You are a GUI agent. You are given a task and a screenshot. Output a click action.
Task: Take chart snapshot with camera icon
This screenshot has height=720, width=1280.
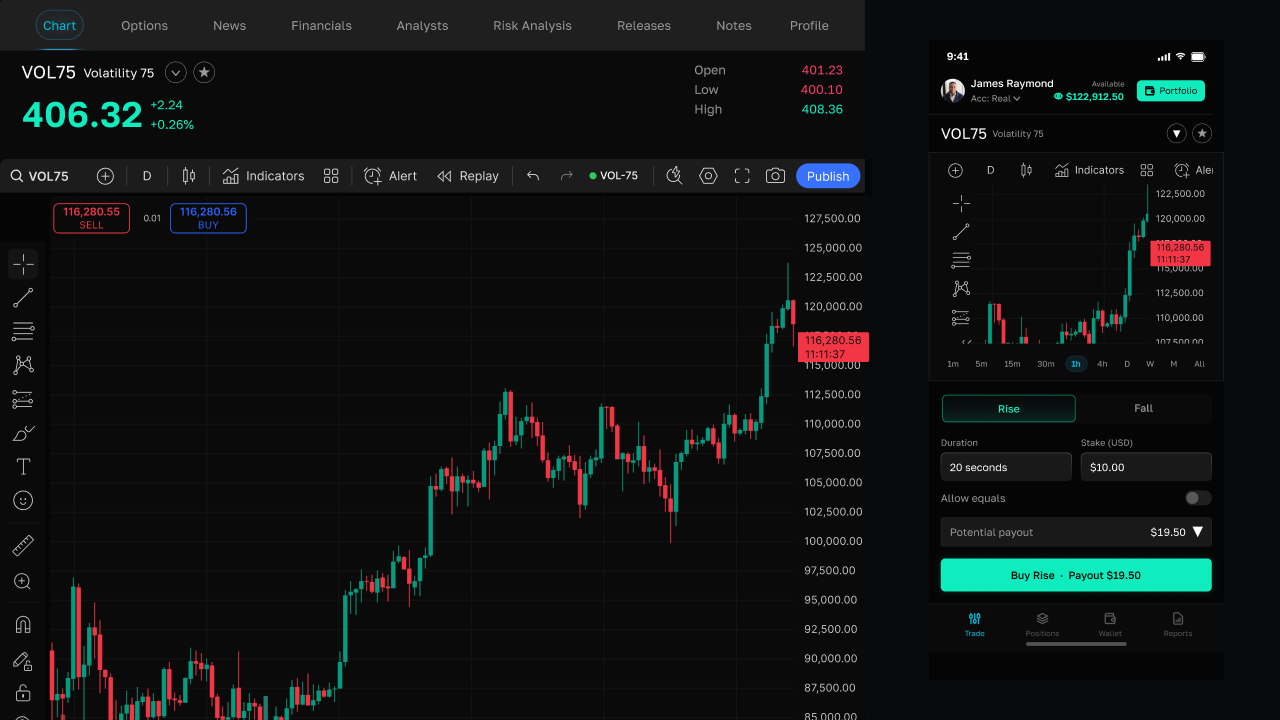(x=775, y=176)
